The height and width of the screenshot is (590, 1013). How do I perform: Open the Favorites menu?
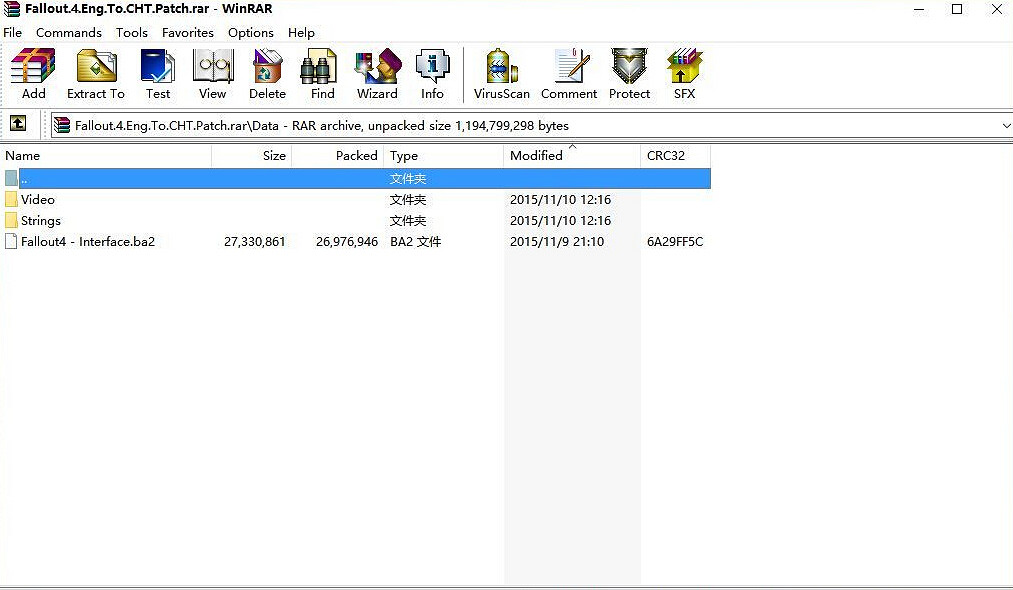pyautogui.click(x=188, y=32)
